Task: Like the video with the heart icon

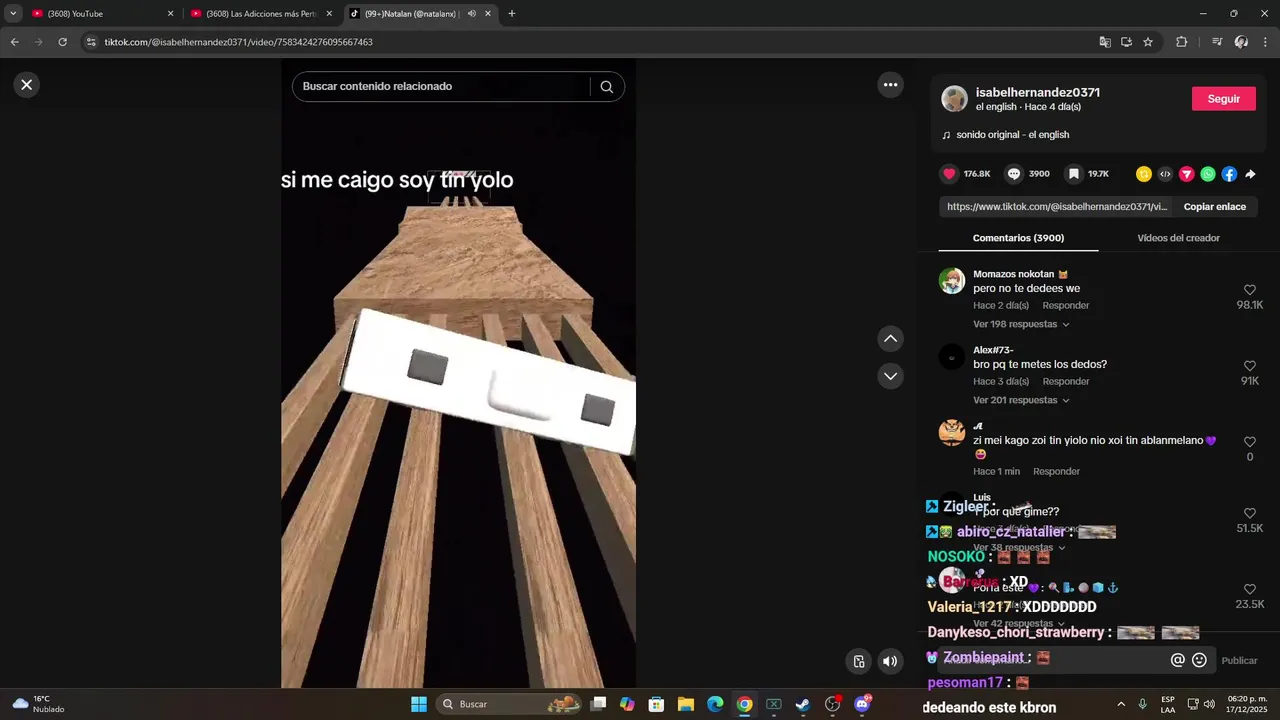Action: pos(949,174)
